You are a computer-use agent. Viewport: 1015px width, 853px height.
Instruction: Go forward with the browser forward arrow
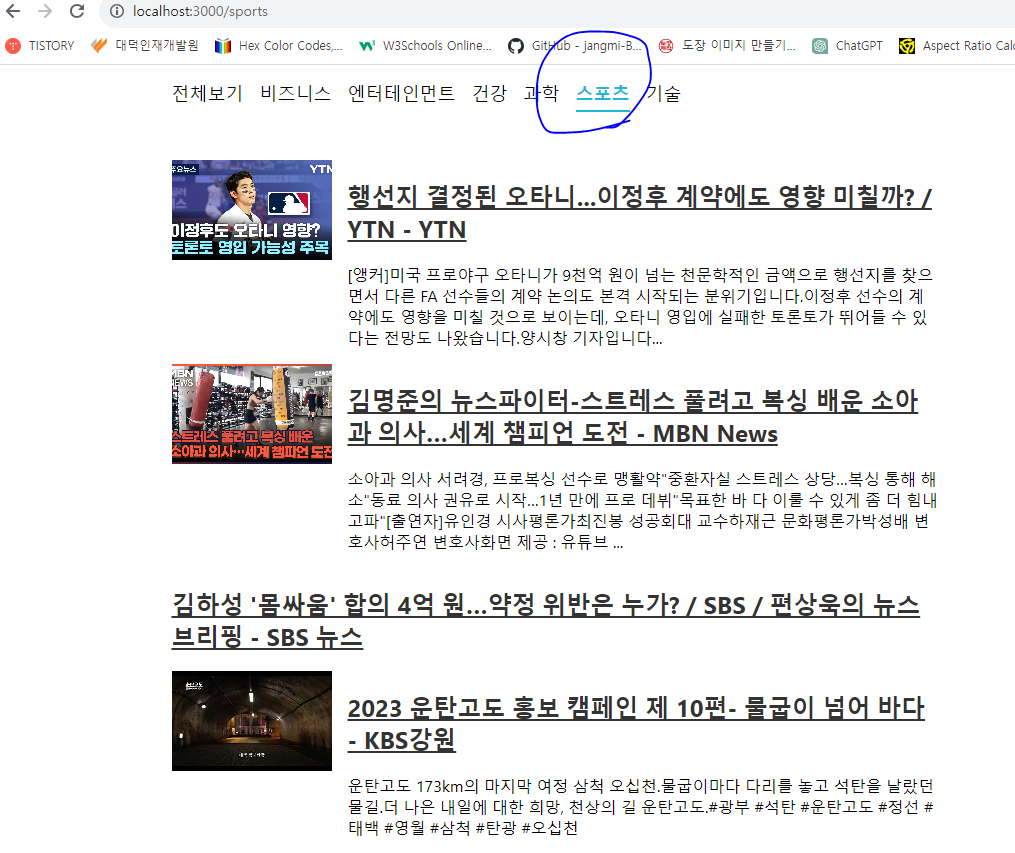tap(45, 11)
